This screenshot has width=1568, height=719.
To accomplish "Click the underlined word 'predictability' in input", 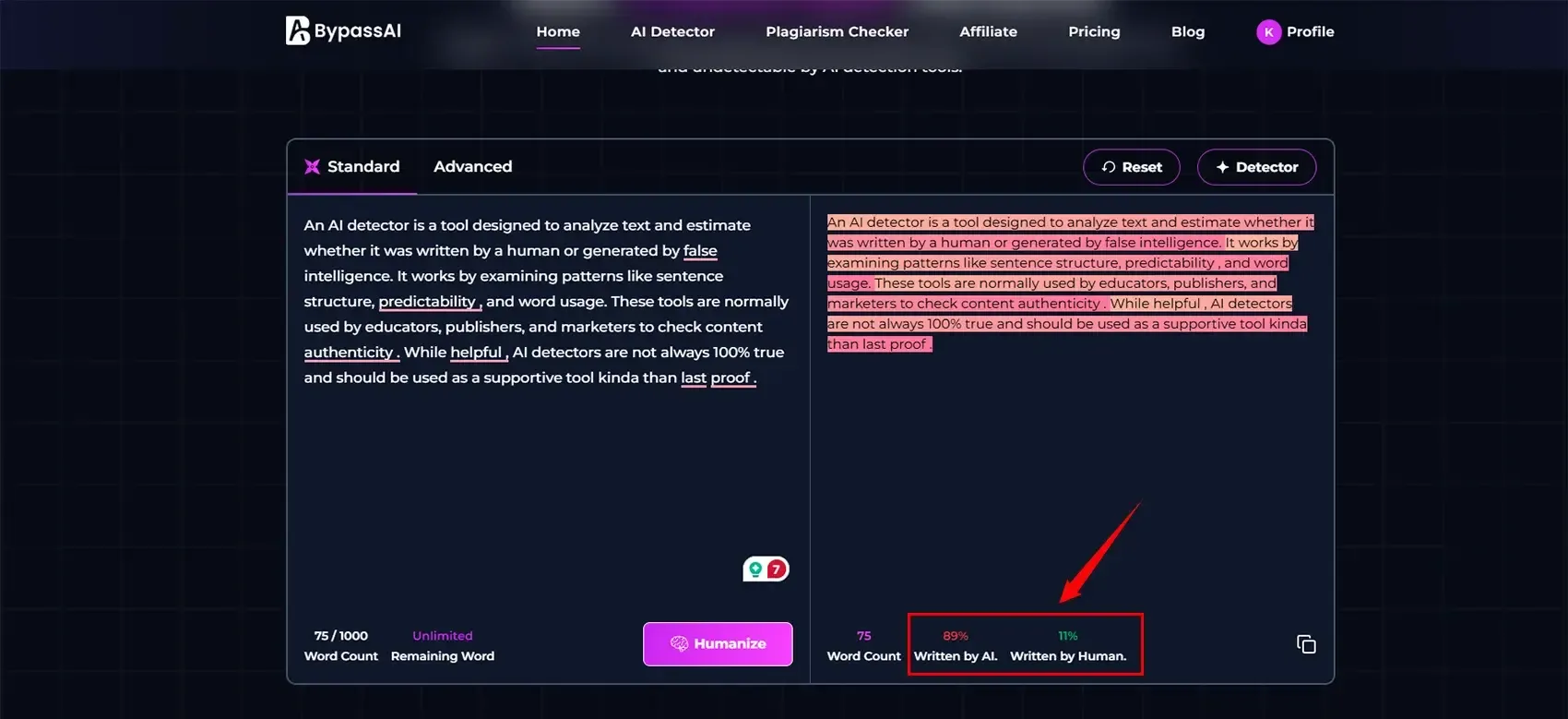I will [x=427, y=302].
